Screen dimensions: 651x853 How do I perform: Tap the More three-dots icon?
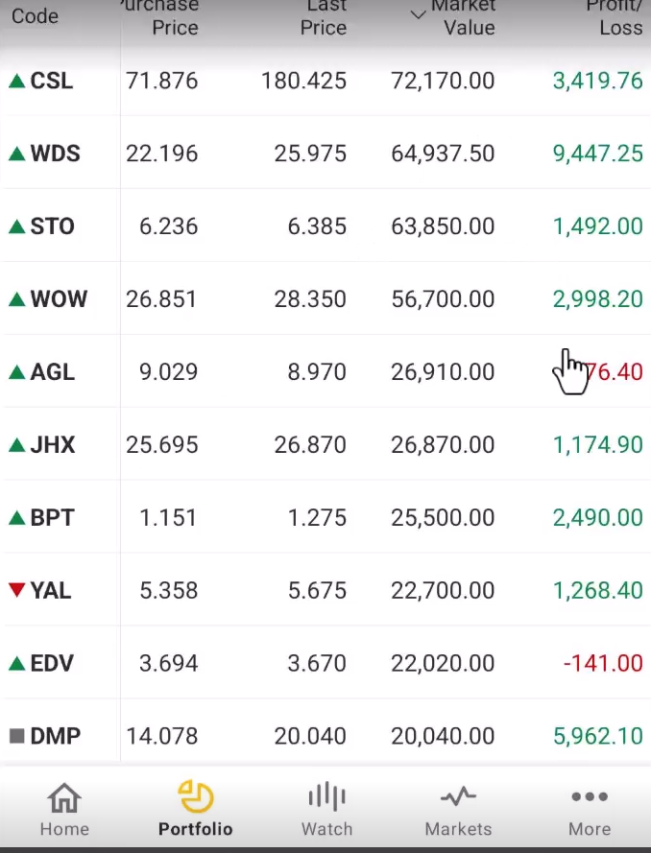click(589, 797)
